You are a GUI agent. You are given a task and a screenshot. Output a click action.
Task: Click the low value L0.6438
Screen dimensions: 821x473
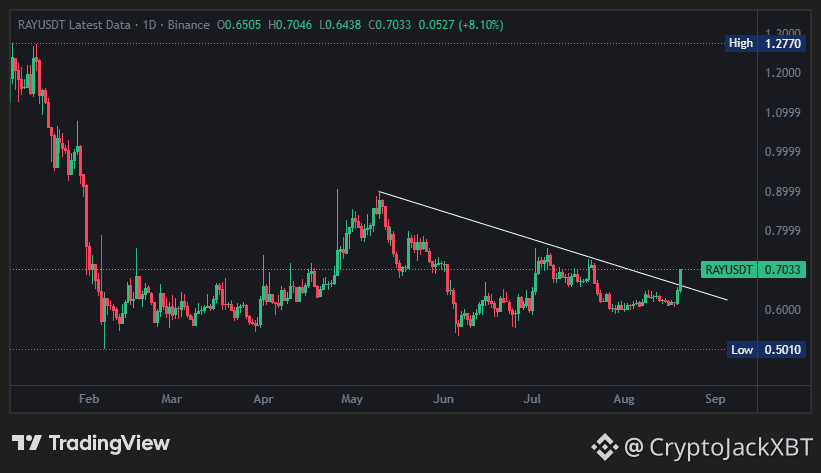[x=340, y=25]
